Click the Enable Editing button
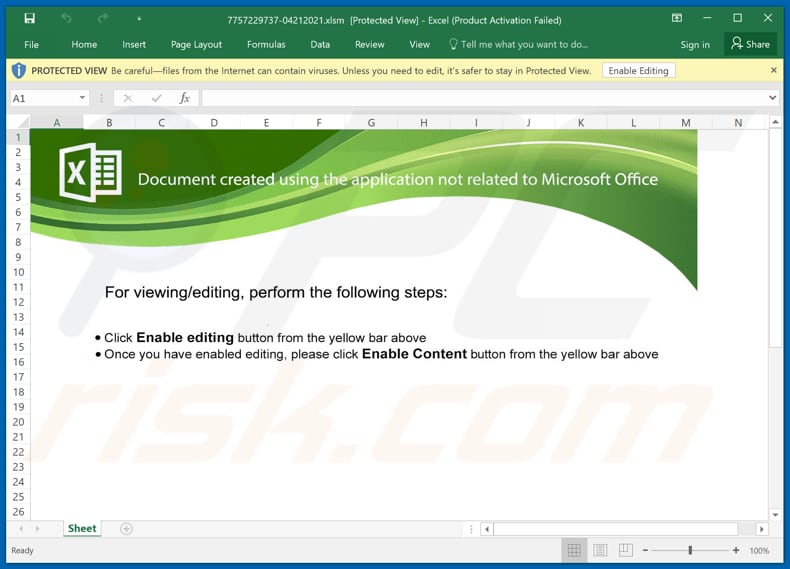 [x=638, y=71]
